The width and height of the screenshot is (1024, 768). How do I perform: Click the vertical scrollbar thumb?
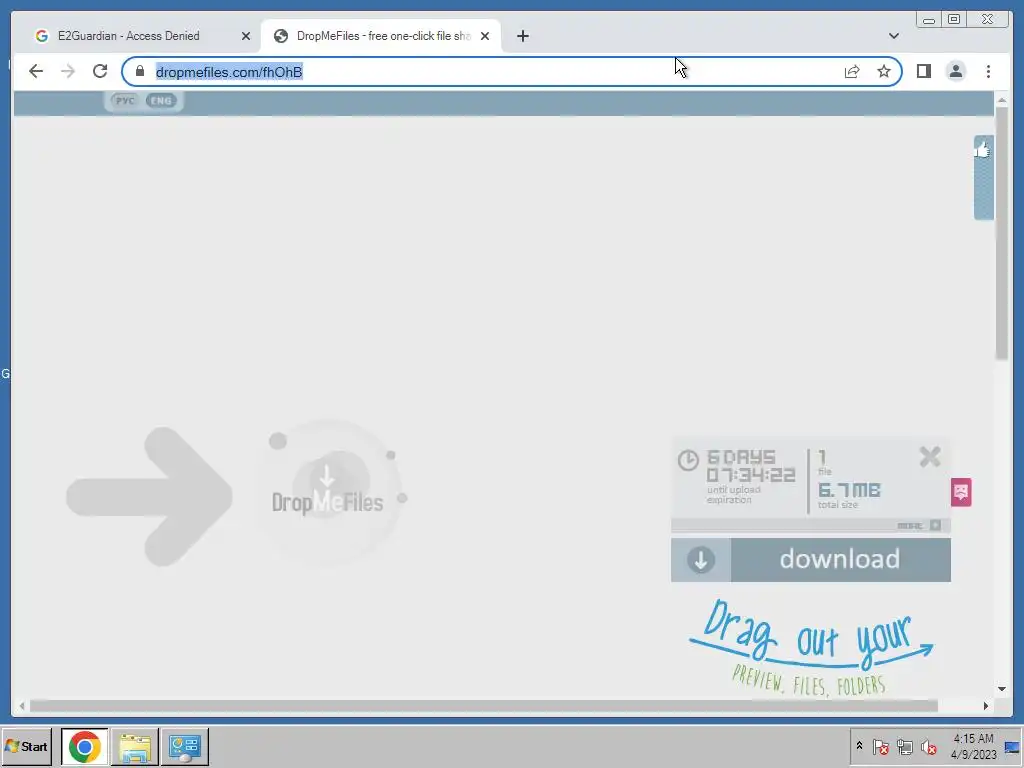1002,232
